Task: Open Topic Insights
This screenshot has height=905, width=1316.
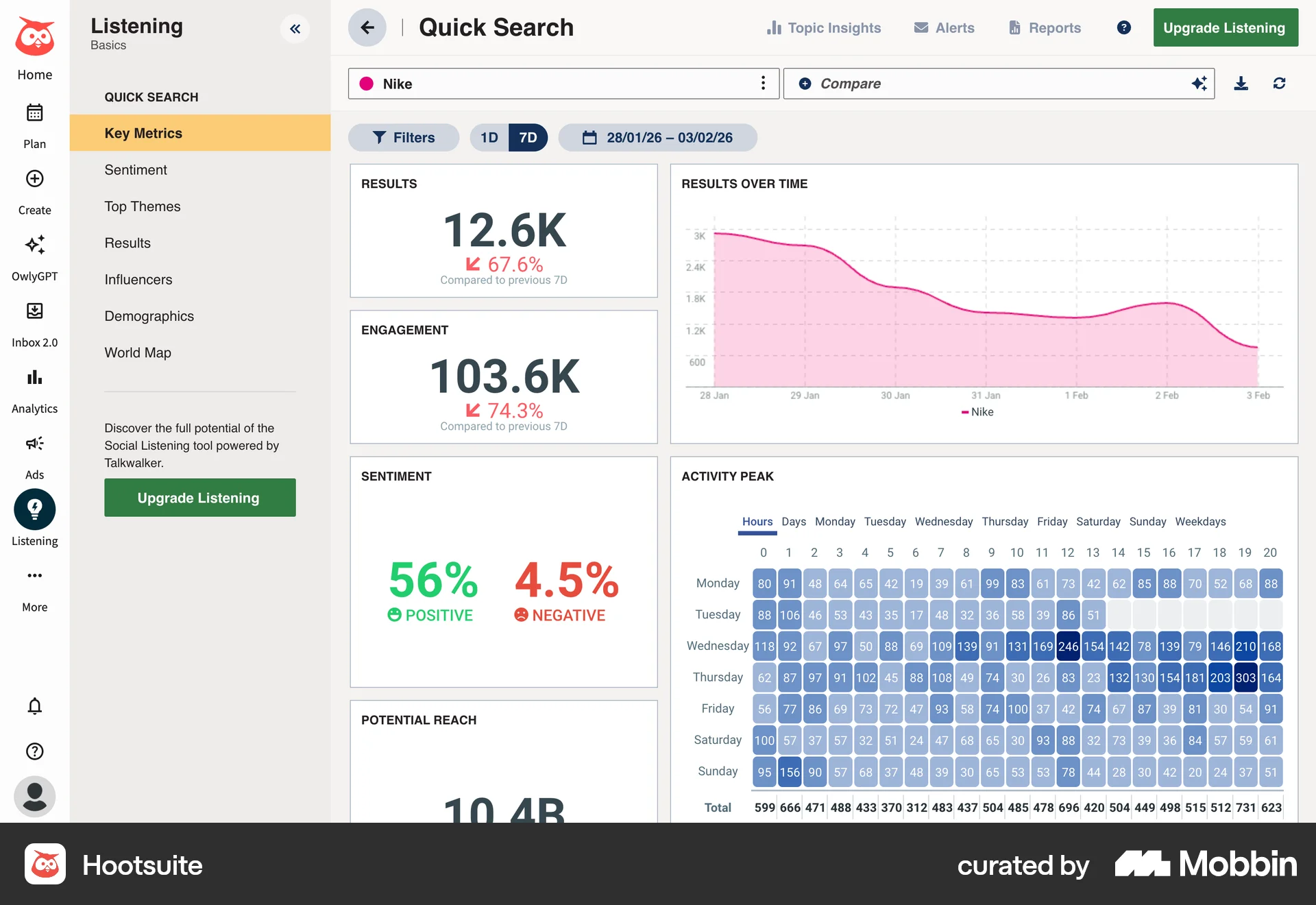Action: click(x=825, y=27)
